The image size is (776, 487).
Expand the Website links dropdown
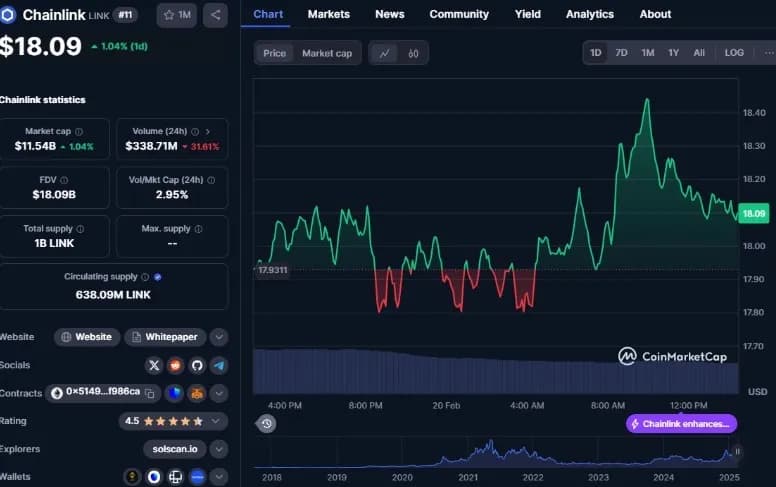[218, 337]
